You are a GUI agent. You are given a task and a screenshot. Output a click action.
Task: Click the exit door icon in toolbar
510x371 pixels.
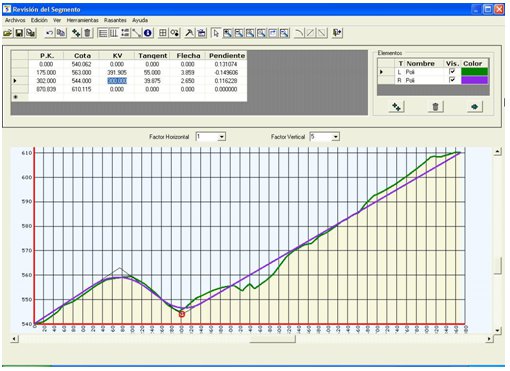[337, 33]
